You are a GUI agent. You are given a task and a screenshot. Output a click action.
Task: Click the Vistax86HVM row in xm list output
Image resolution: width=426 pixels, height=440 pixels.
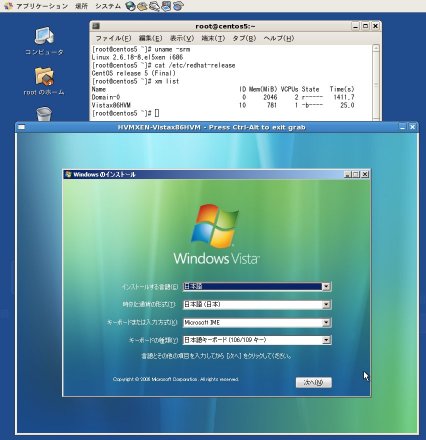[223, 105]
